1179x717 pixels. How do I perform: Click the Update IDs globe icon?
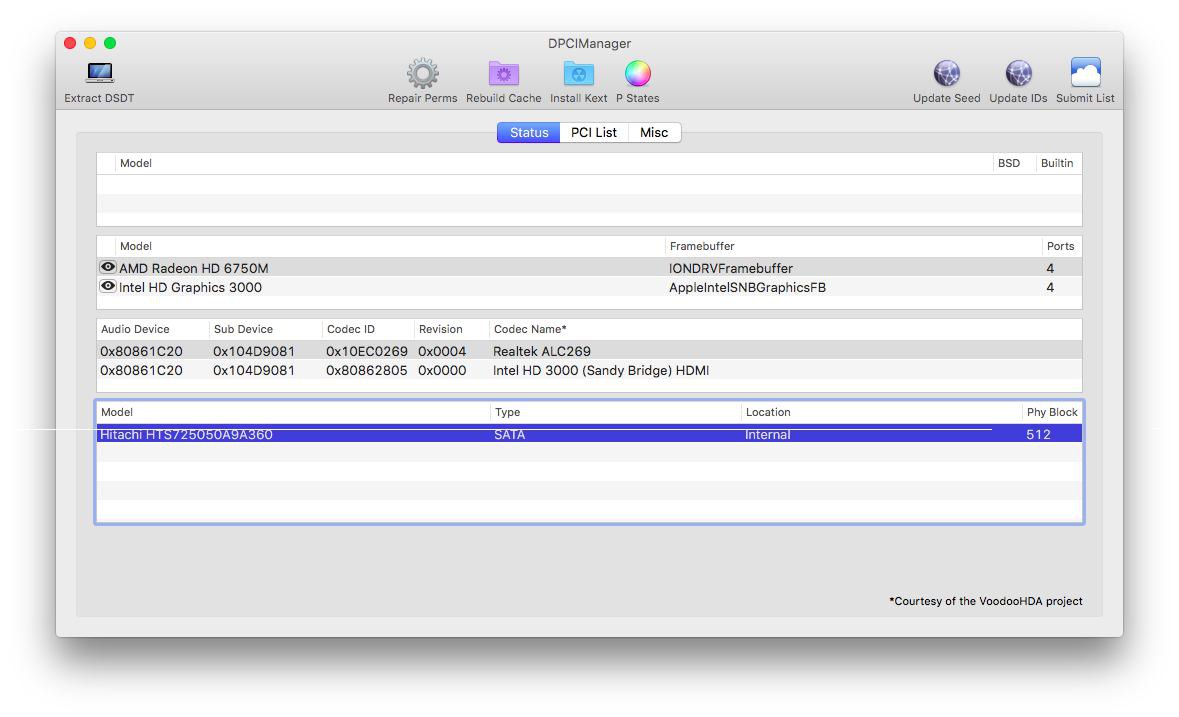[1018, 74]
